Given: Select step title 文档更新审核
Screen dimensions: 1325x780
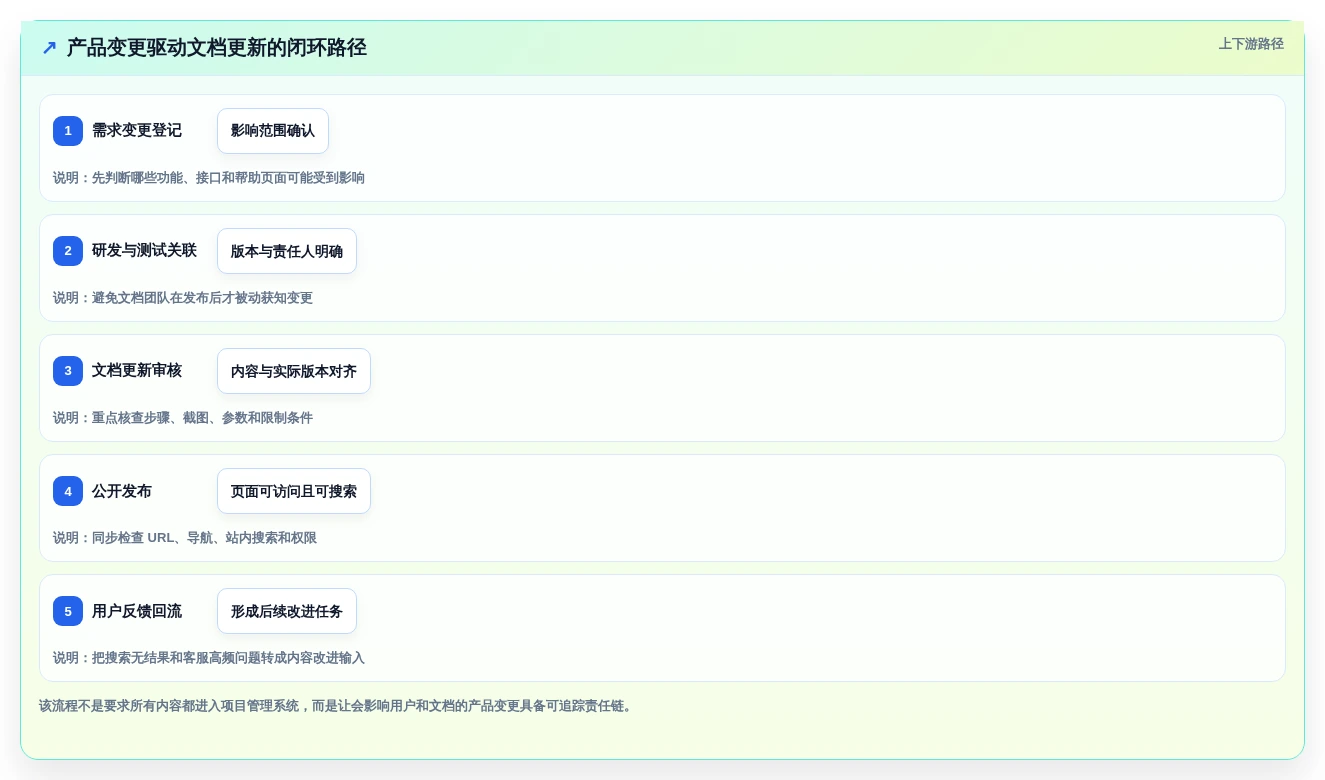Looking at the screenshot, I should [137, 371].
